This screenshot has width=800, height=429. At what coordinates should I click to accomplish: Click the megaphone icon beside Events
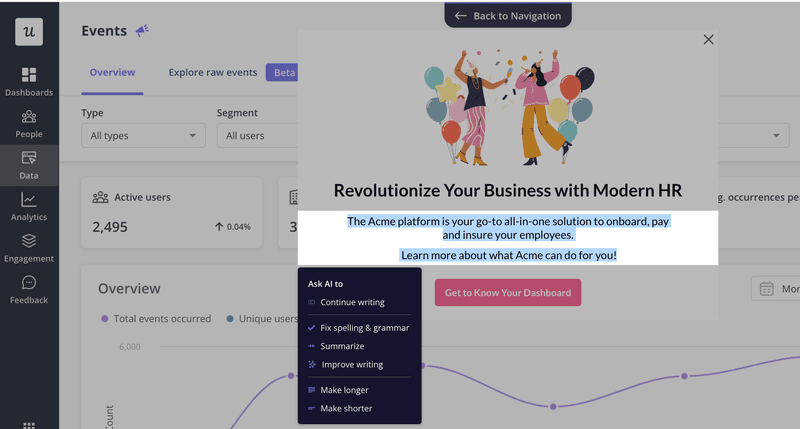[x=142, y=31]
